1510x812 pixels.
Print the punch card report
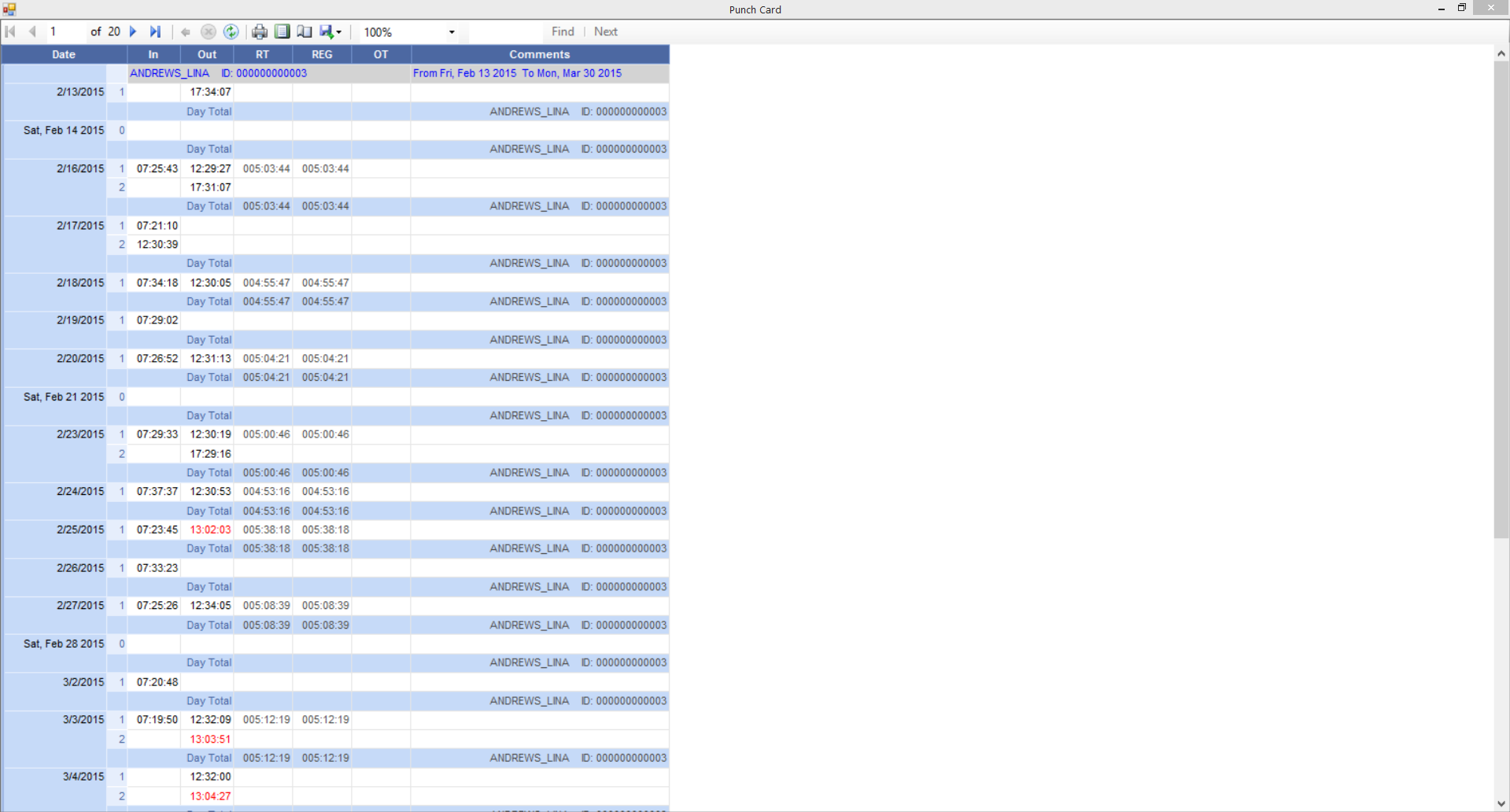(x=260, y=31)
